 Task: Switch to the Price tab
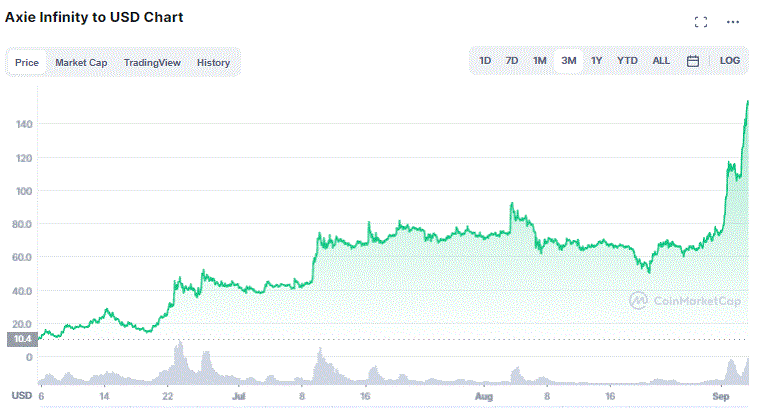coord(27,62)
